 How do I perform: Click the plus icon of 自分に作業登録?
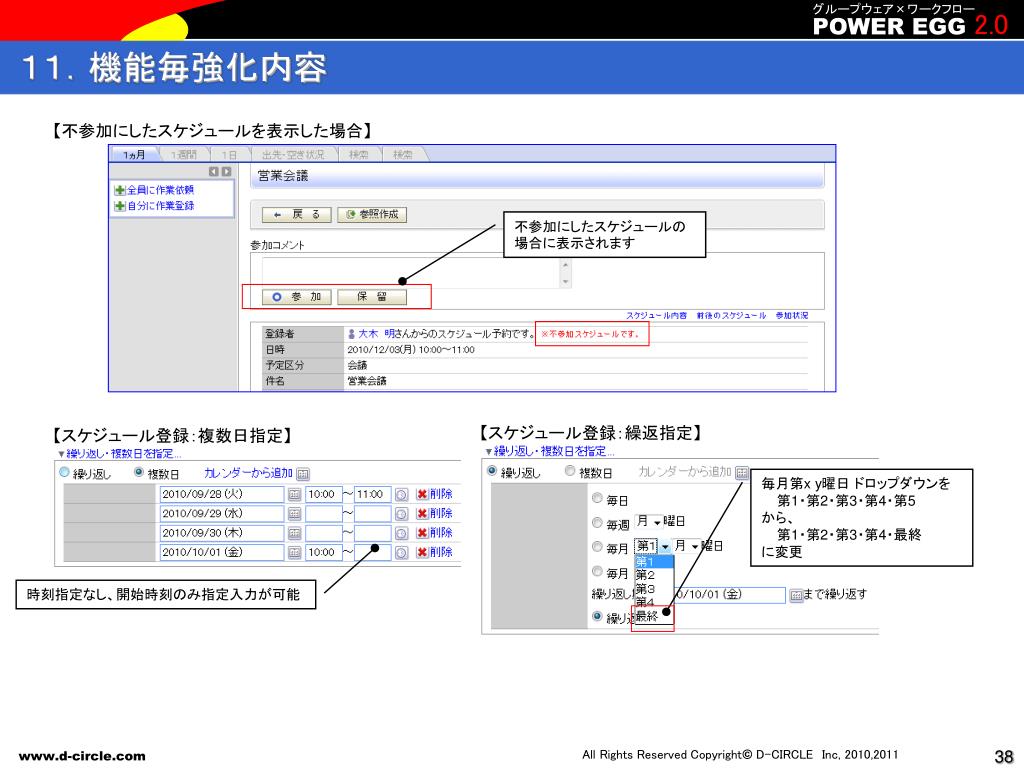coord(120,206)
